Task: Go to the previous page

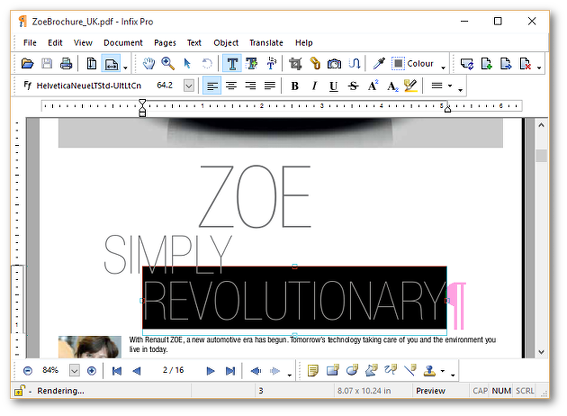Action: point(137,371)
